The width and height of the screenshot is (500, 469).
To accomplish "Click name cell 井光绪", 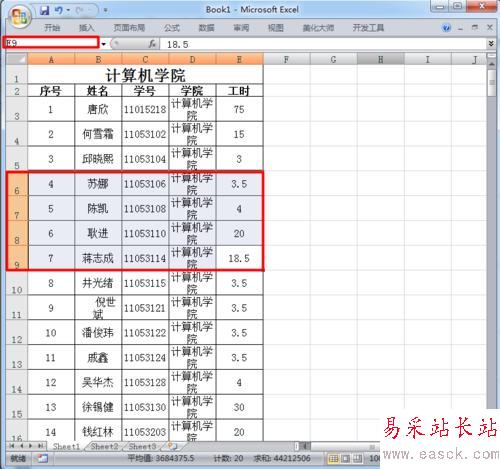I will click(x=98, y=283).
